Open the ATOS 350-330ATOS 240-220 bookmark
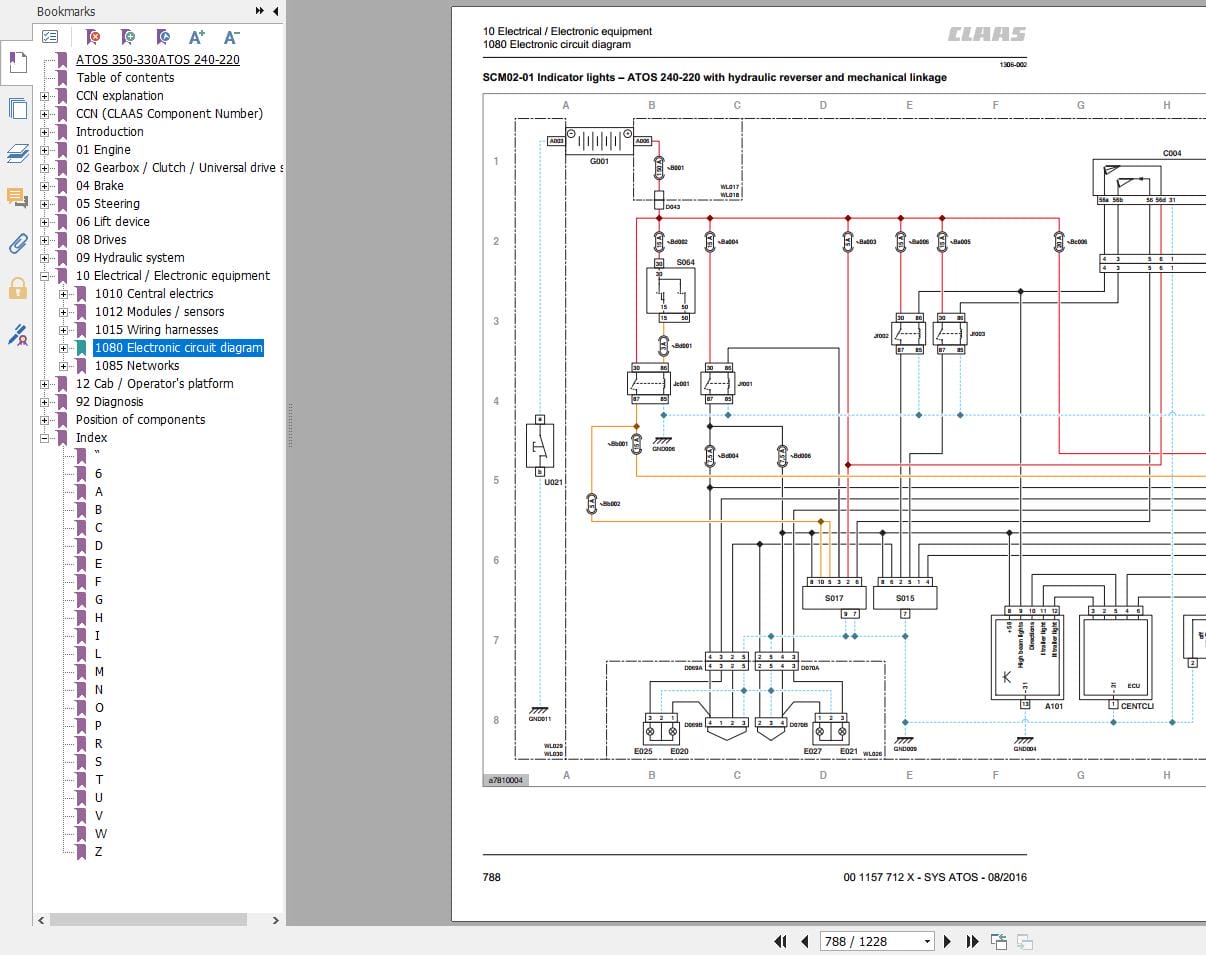1206x955 pixels. [158, 59]
